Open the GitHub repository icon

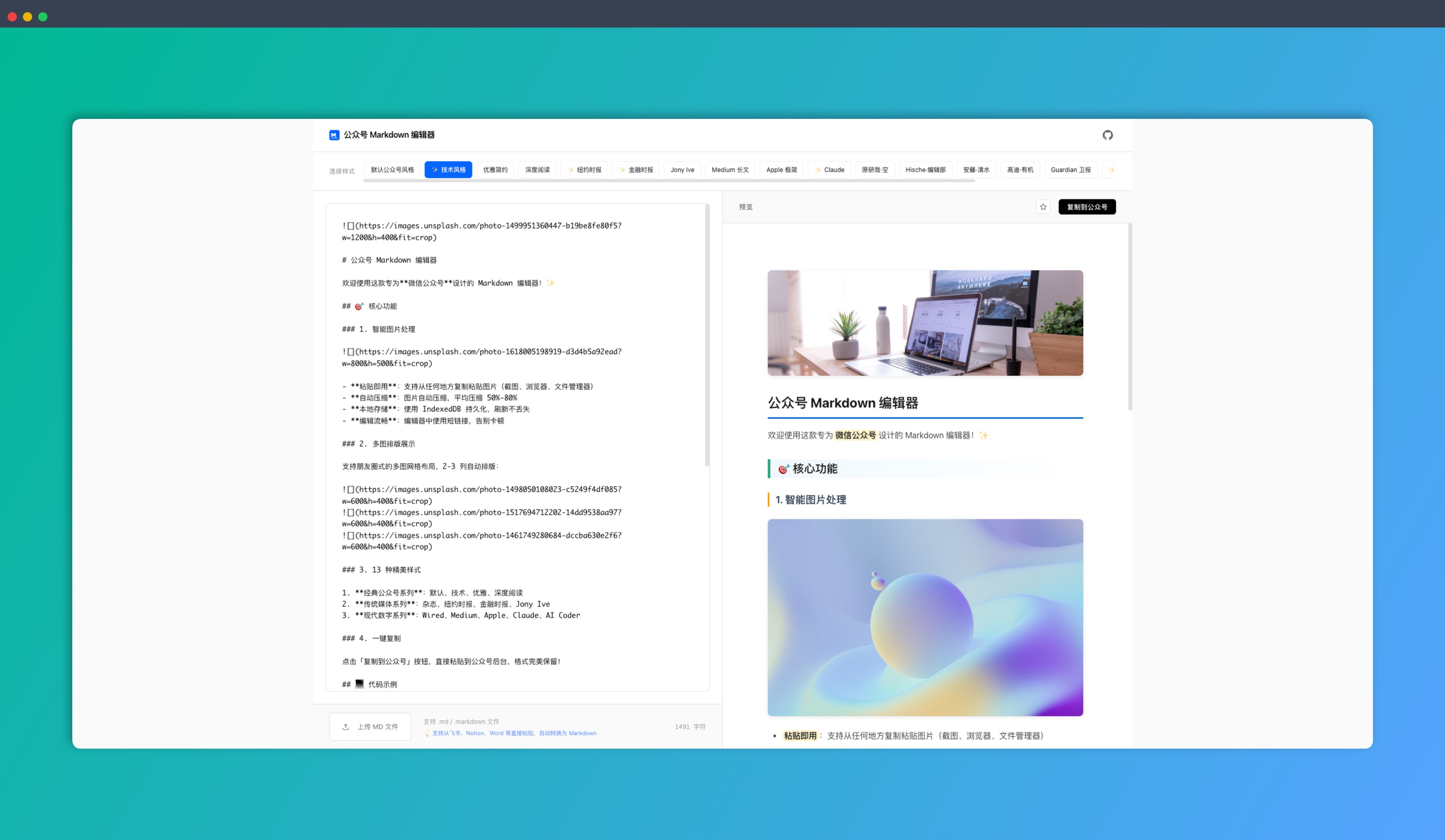(1107, 135)
